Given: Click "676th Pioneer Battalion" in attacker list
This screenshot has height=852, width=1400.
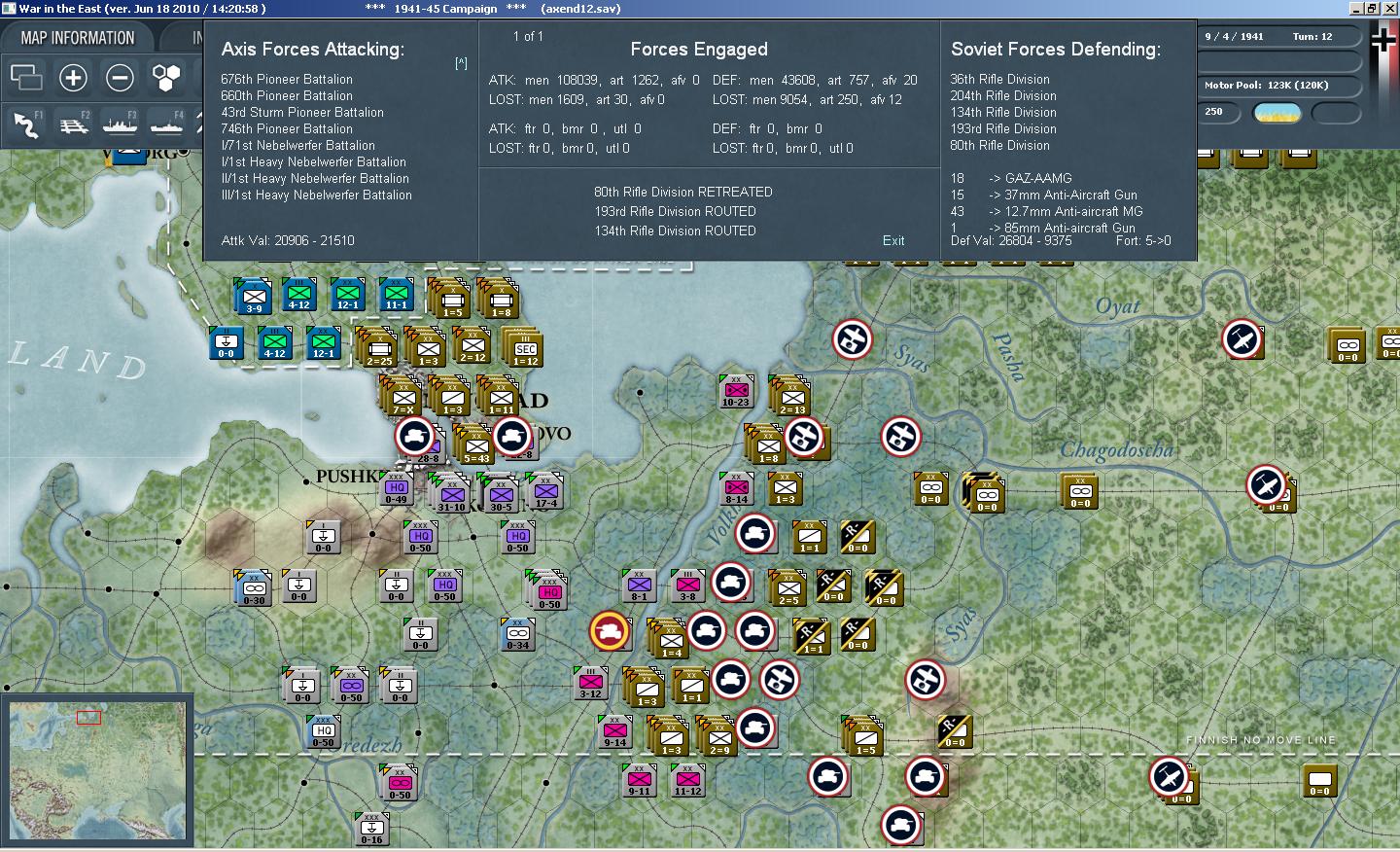Looking at the screenshot, I should pyautogui.click(x=287, y=79).
